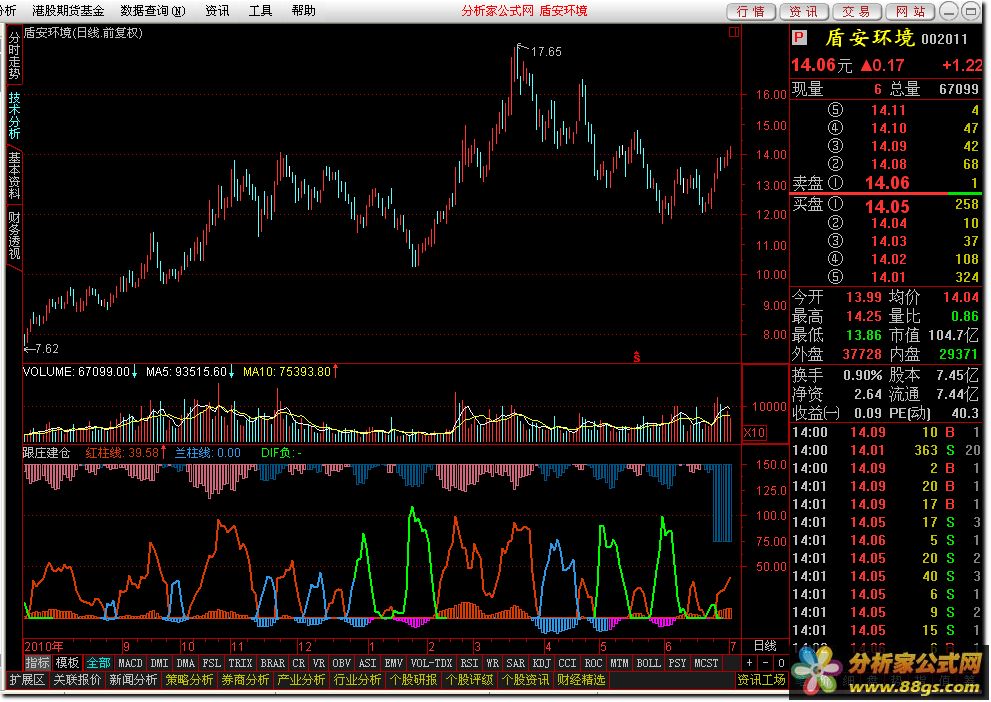Open the 产业分析 tab
The image size is (991, 702).
point(301,680)
